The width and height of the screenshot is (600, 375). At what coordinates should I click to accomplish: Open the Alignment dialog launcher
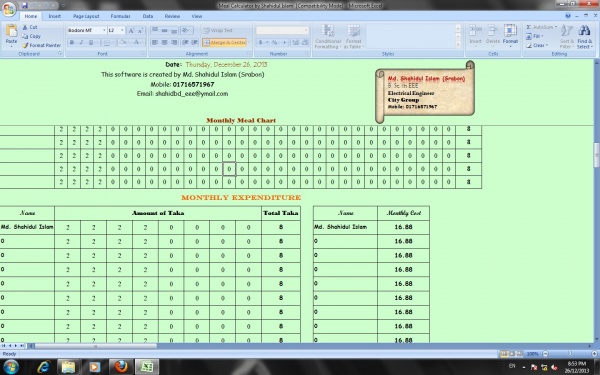tap(249, 54)
